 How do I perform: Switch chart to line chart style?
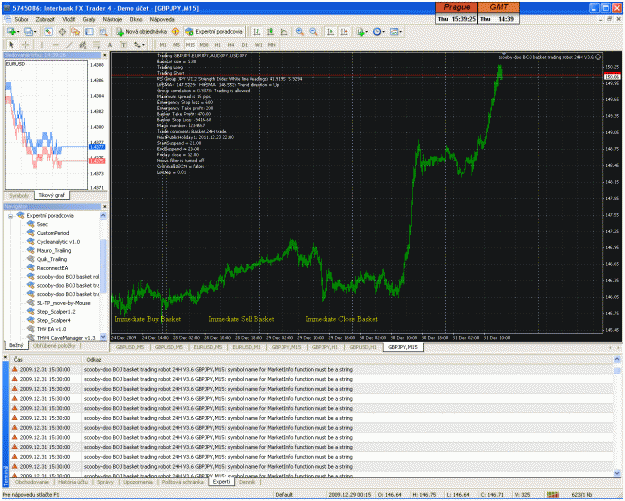coord(284,31)
